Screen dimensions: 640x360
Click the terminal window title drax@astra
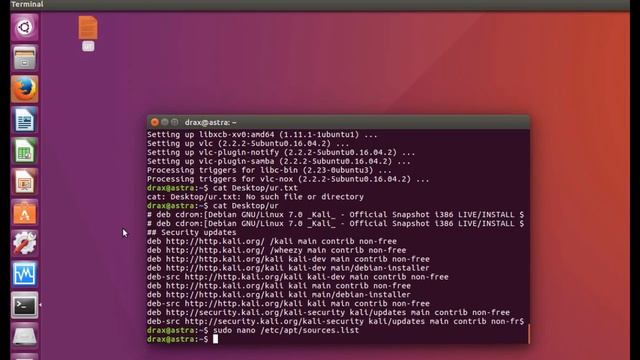[x=210, y=122]
